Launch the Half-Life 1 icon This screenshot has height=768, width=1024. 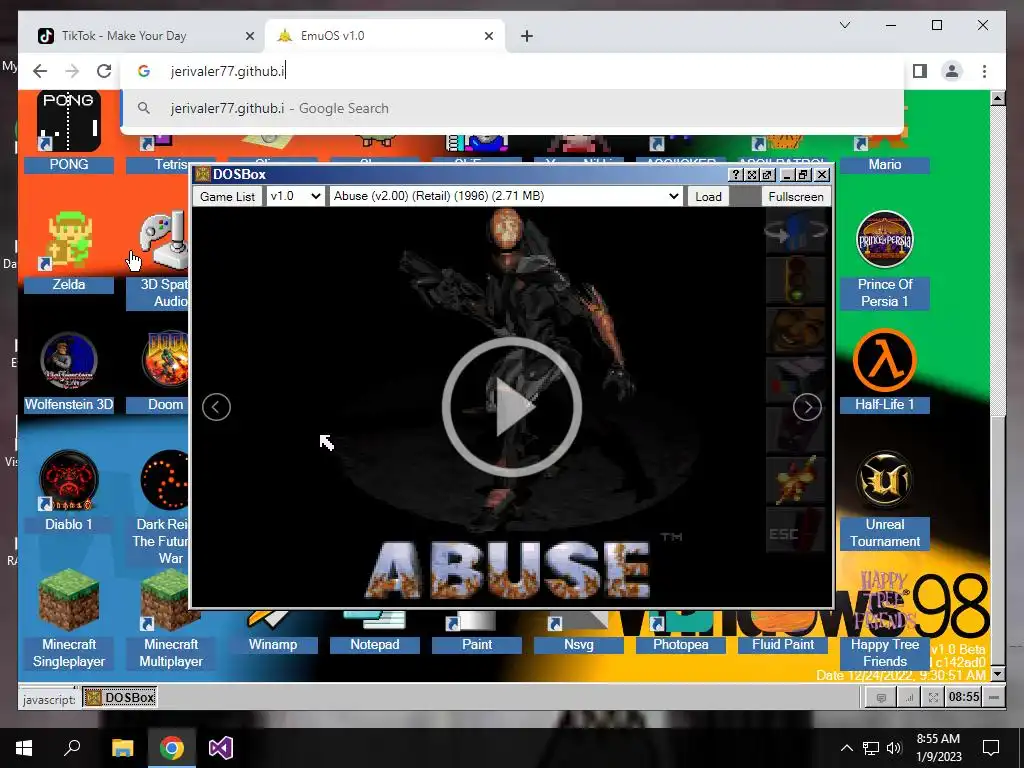(x=885, y=361)
